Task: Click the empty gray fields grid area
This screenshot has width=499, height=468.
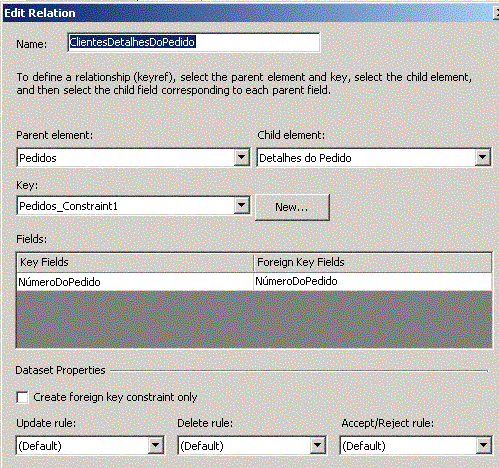Action: 254,319
